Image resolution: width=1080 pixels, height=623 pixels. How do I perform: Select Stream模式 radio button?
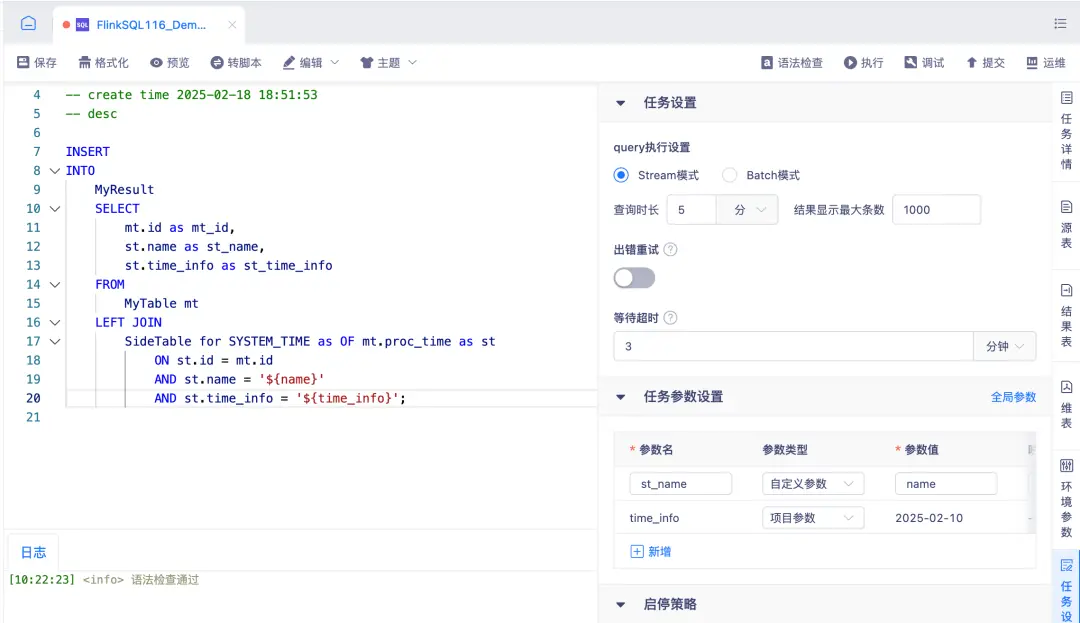621,175
